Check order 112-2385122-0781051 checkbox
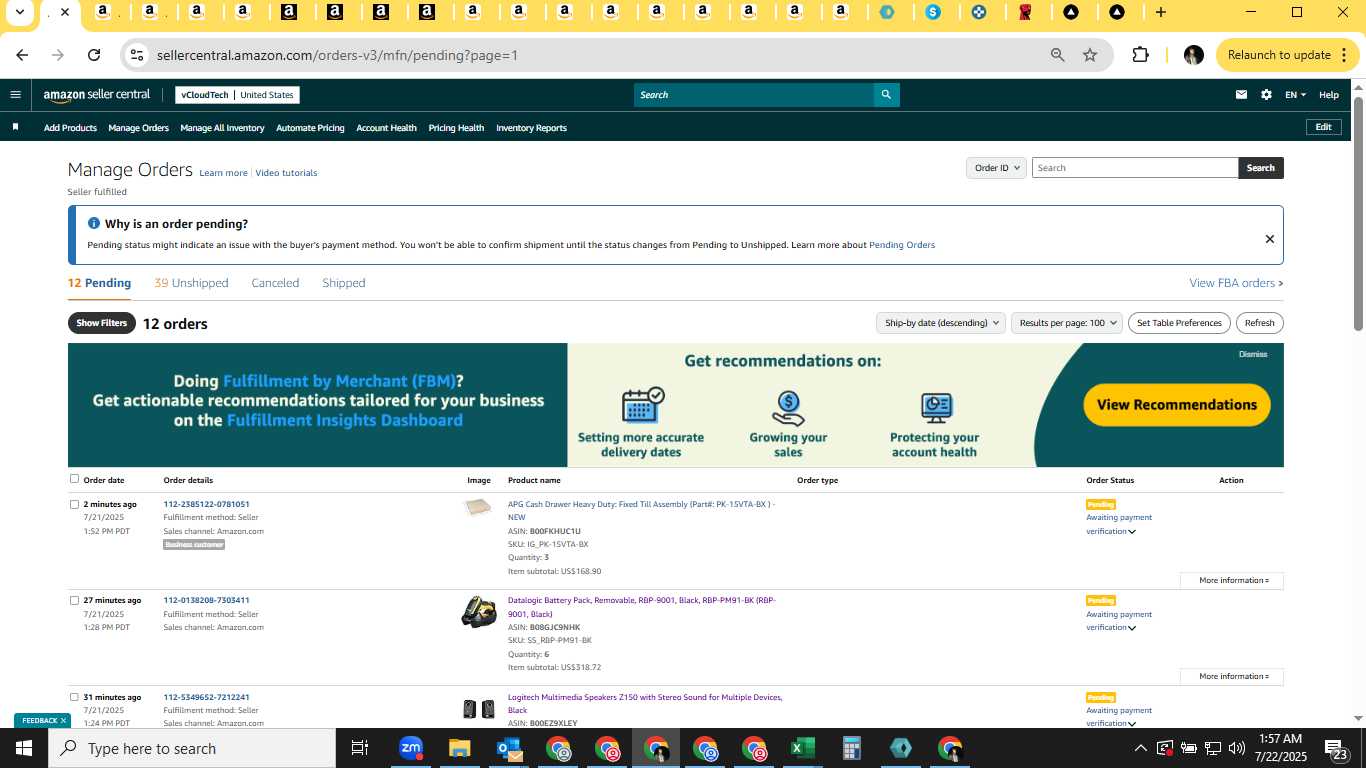This screenshot has height=768, width=1366. click(74, 504)
